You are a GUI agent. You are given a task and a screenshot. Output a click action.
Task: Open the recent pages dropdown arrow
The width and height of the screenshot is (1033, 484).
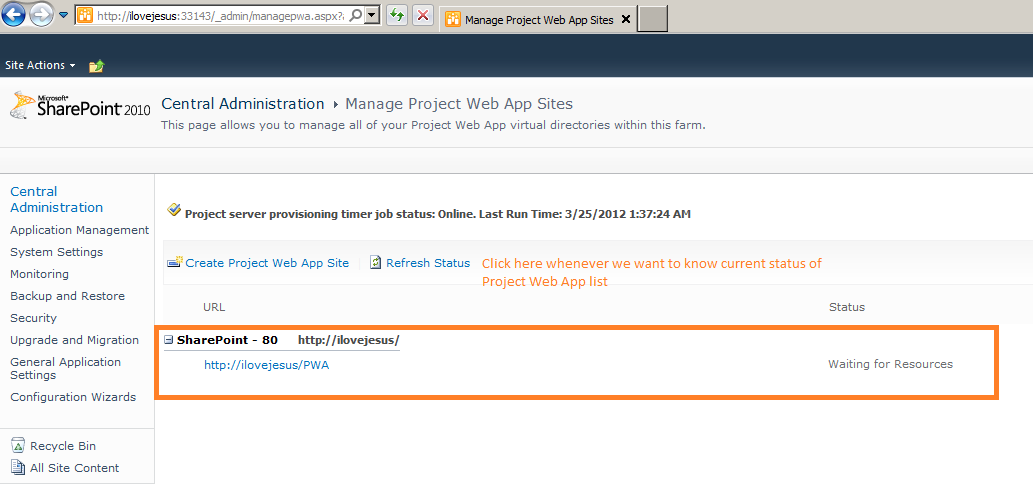click(x=64, y=16)
